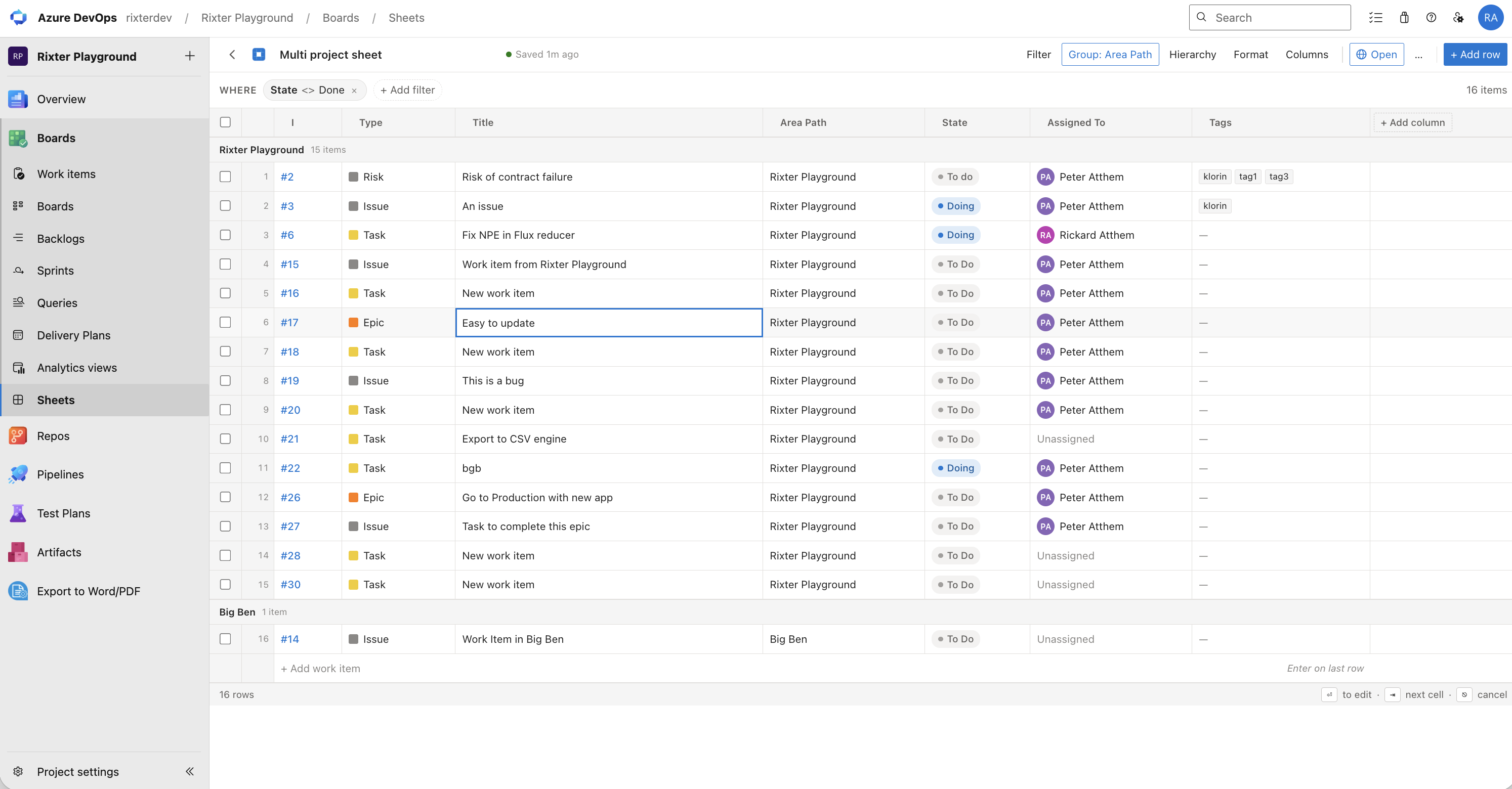Click the Hierarchy toolbar item
Image resolution: width=1512 pixels, height=789 pixels.
coord(1192,55)
